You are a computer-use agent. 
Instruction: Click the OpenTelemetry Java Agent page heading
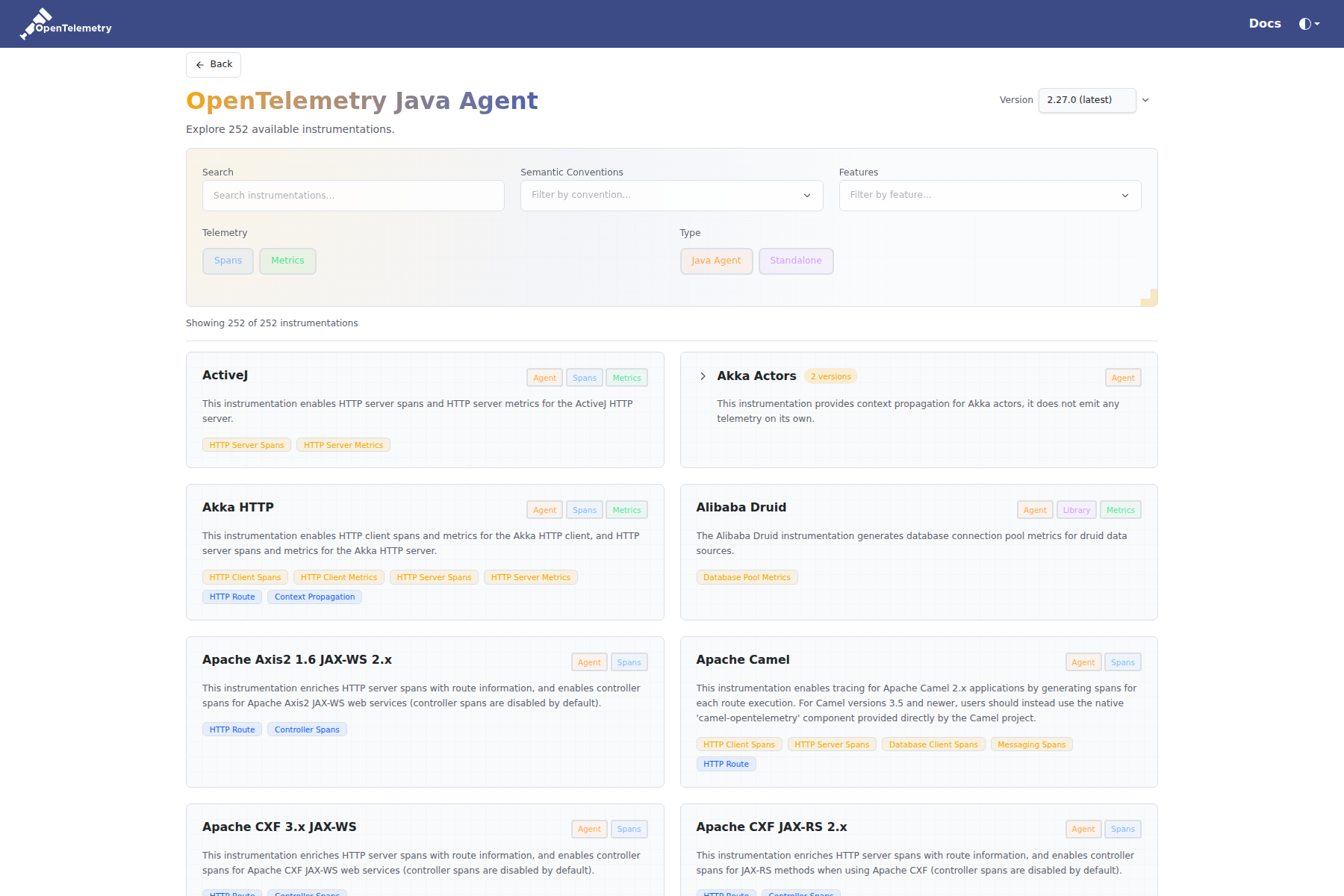coord(362,101)
